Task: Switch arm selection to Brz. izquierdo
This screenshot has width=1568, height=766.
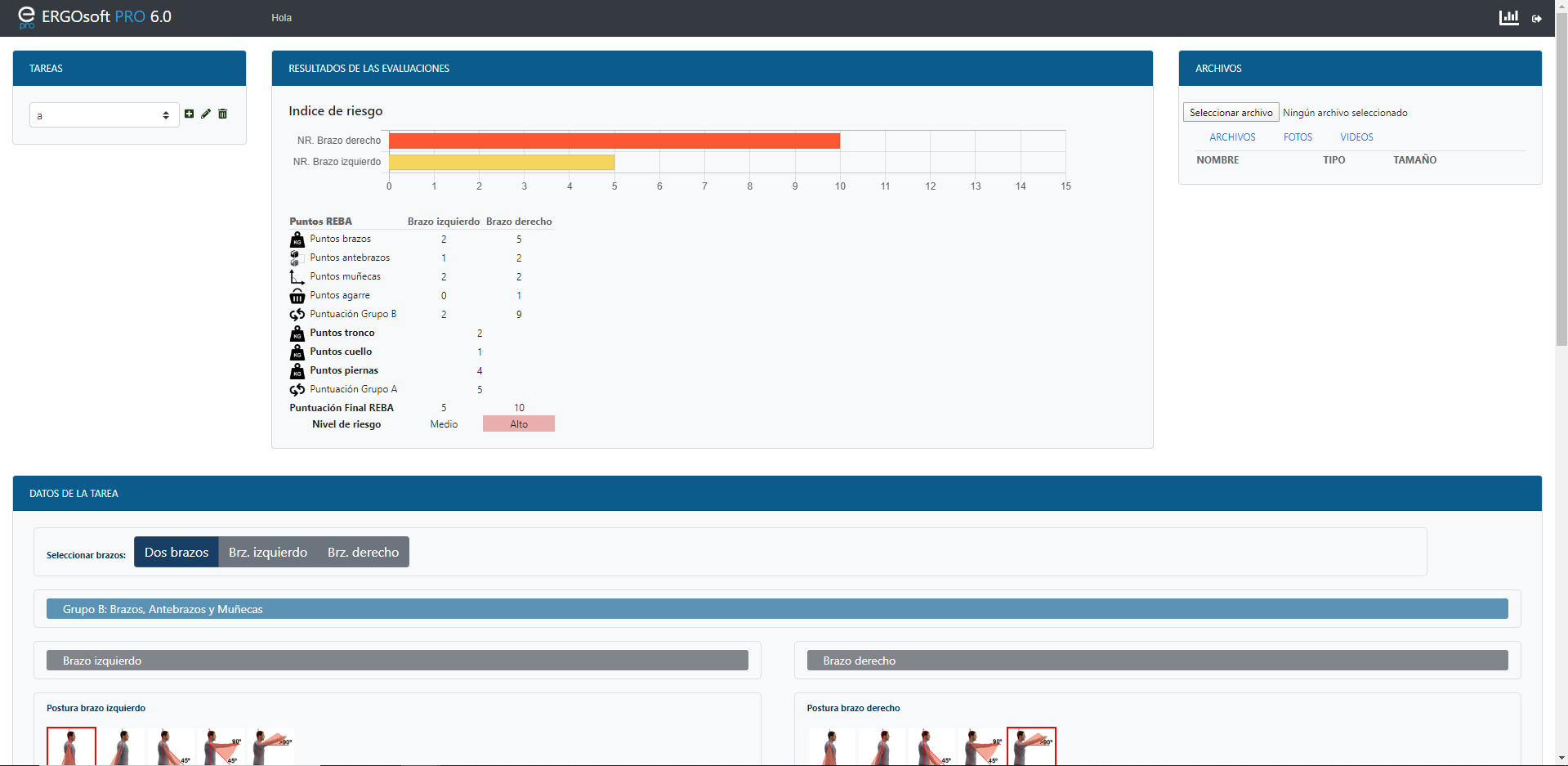Action: (x=268, y=552)
